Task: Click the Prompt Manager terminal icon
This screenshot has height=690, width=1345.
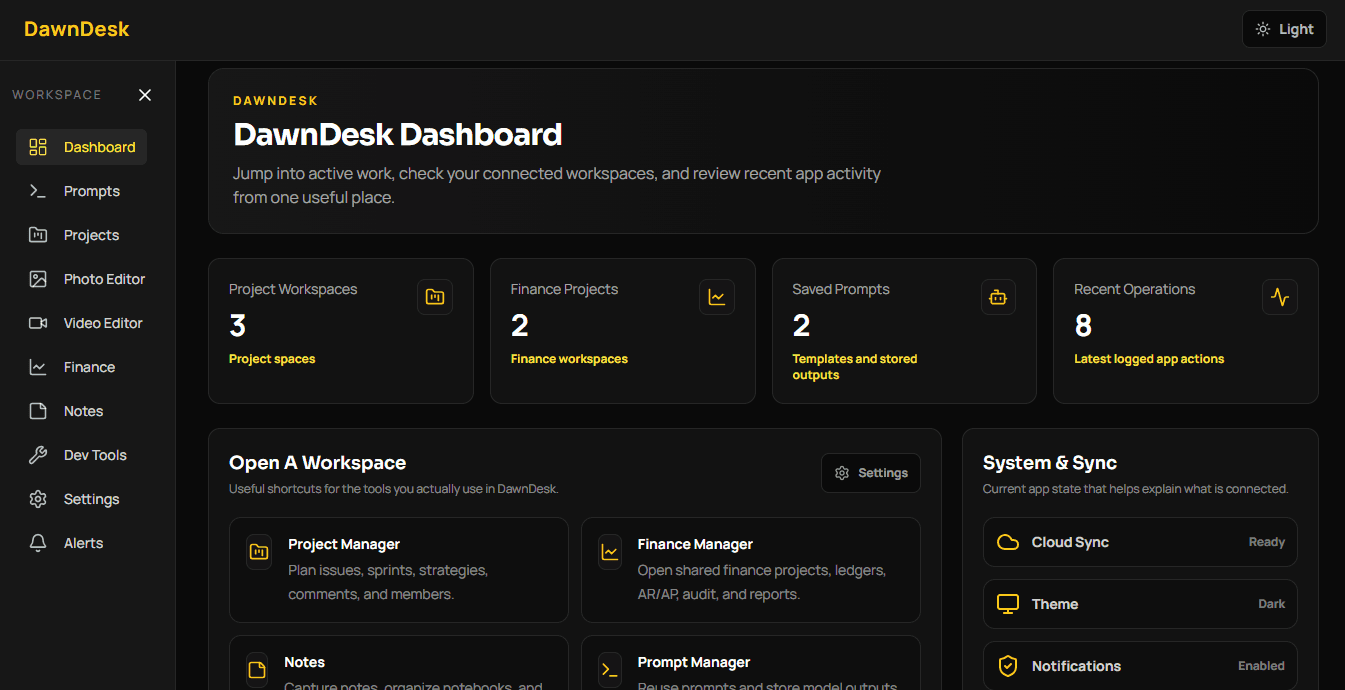Action: [610, 670]
